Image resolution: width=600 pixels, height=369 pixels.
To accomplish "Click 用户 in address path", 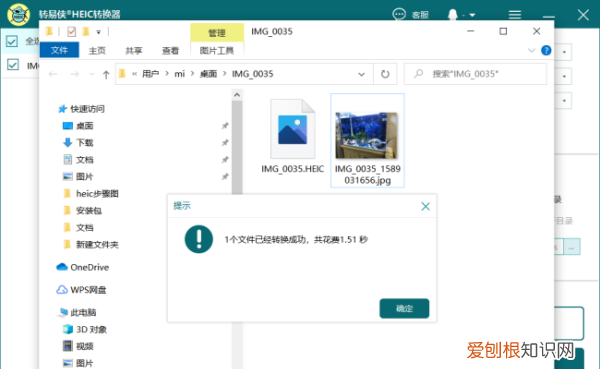I will 150,74.
